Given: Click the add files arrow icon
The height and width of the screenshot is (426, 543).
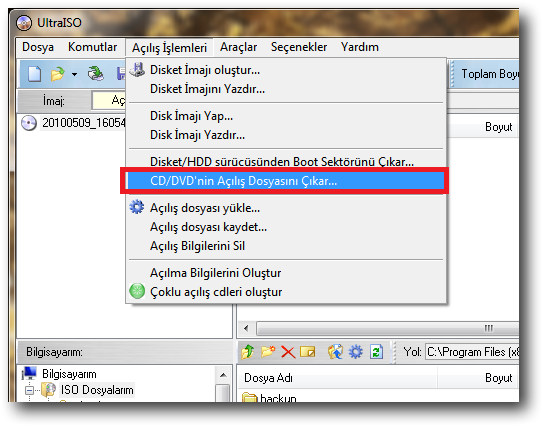Looking at the screenshot, I should tap(335, 352).
